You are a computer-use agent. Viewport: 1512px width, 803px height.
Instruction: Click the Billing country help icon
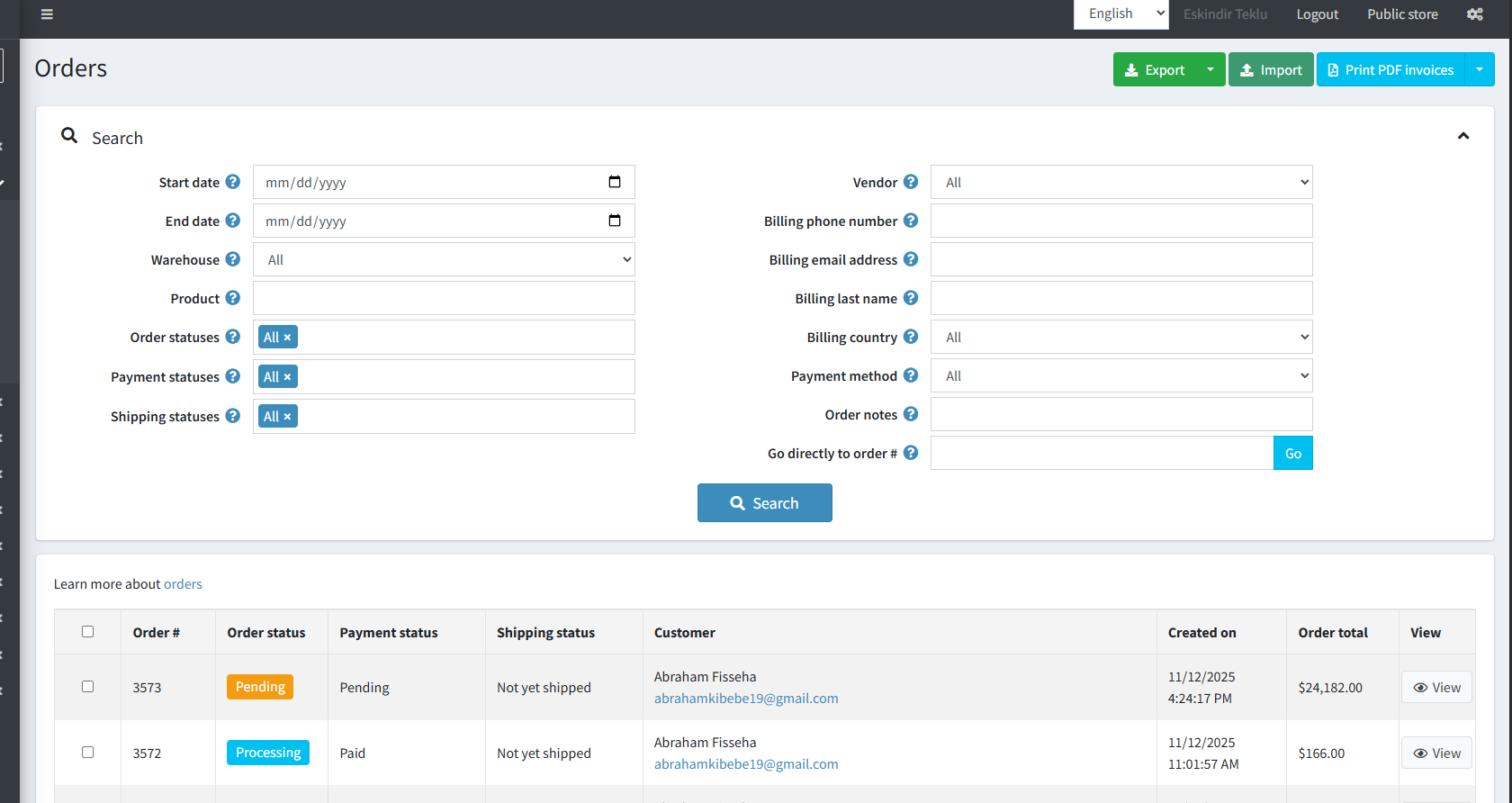tap(911, 337)
